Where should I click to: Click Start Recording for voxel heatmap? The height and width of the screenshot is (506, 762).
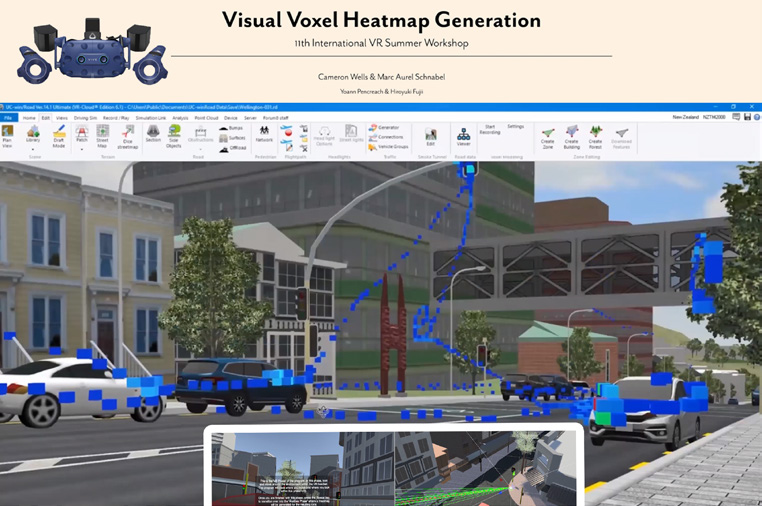coord(490,129)
